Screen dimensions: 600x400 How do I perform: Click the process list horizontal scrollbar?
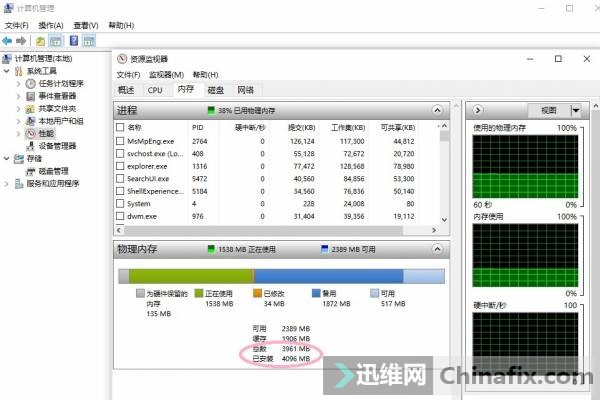point(263,230)
